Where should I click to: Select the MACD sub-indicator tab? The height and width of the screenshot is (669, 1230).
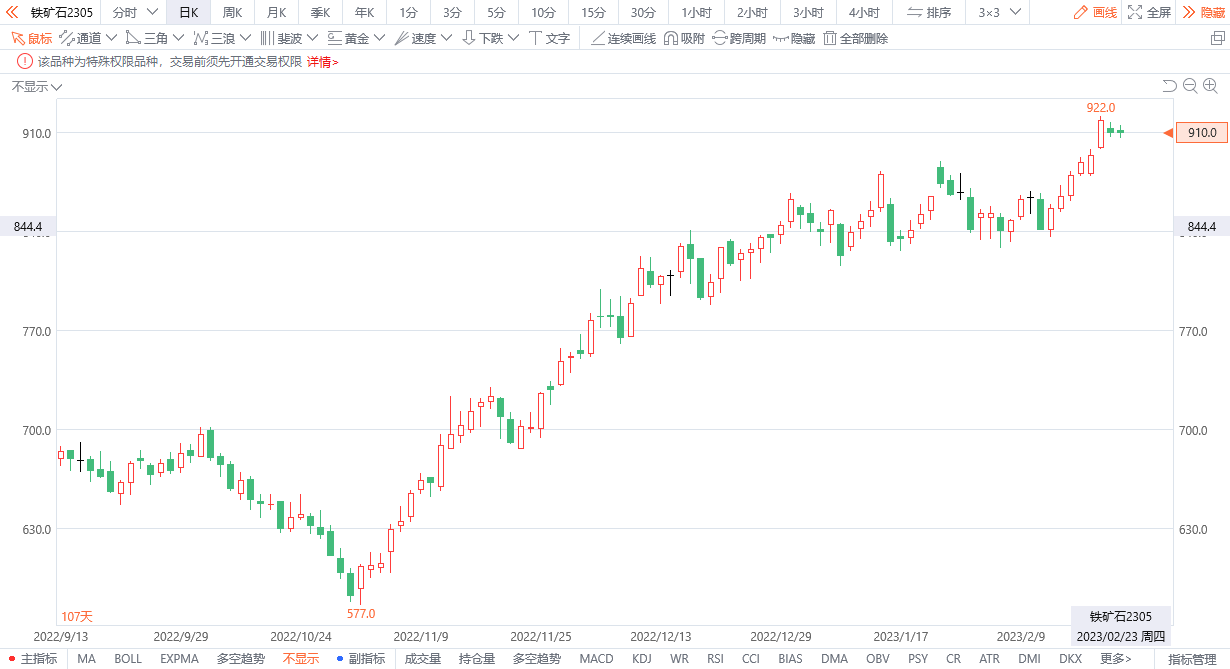pos(596,659)
